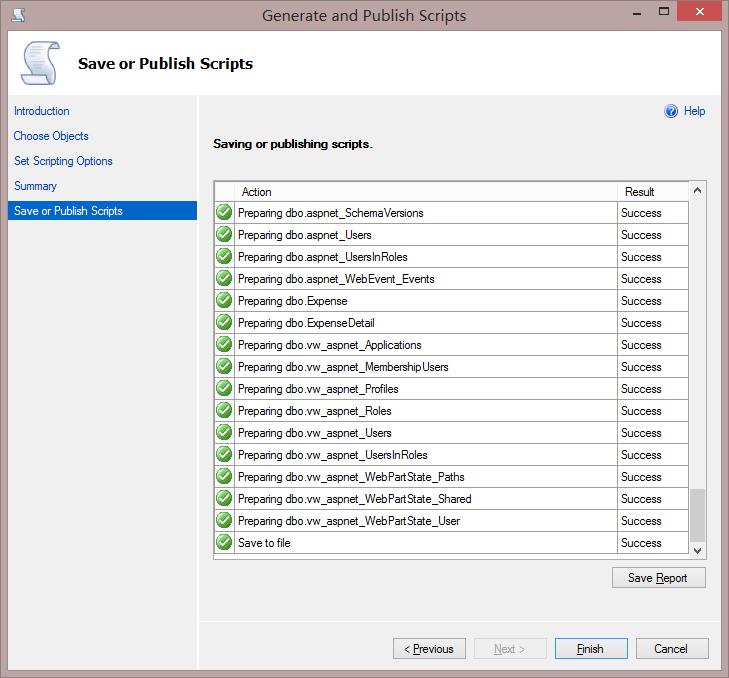Viewport: 729px width, 678px height.
Task: Click the Action column header
Action: coord(257,192)
